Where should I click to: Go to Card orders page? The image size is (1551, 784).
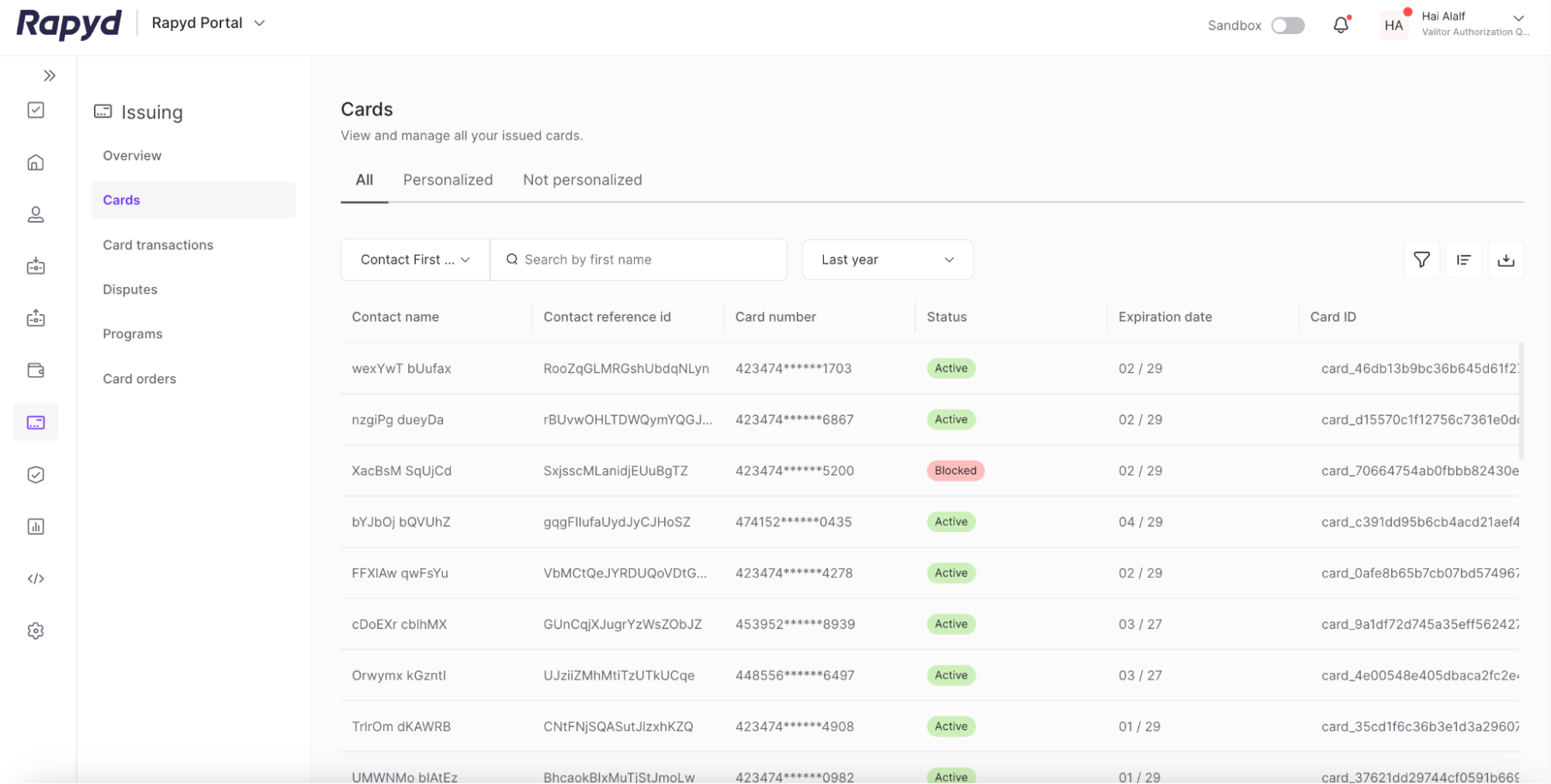tap(139, 378)
